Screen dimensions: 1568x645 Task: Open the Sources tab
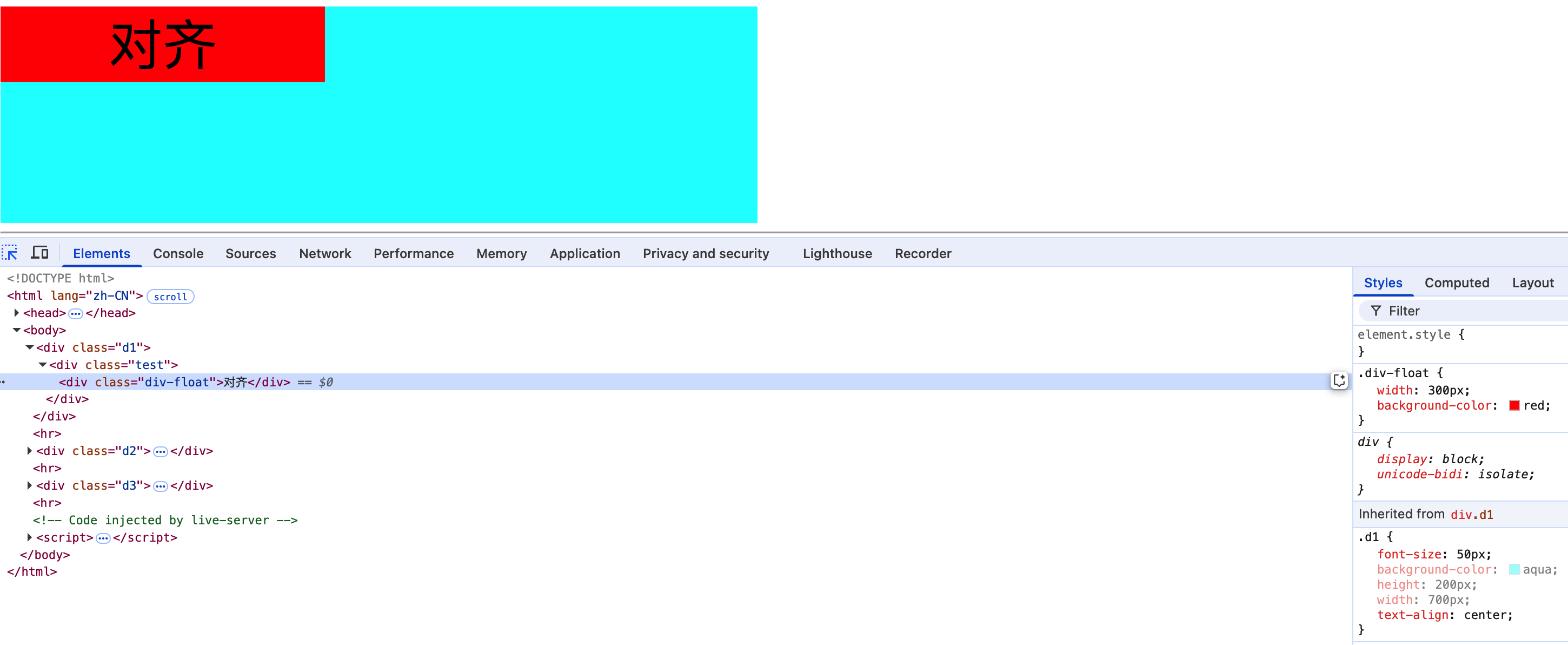(251, 253)
